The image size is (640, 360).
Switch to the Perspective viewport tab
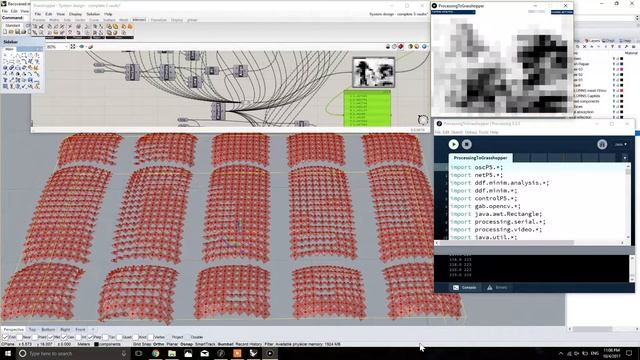click(13, 329)
